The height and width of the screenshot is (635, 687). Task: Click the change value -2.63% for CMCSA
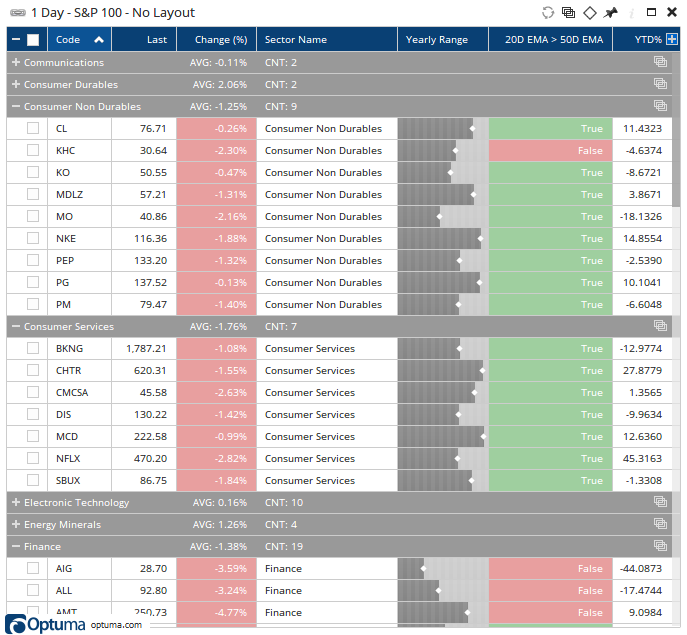pos(216,392)
